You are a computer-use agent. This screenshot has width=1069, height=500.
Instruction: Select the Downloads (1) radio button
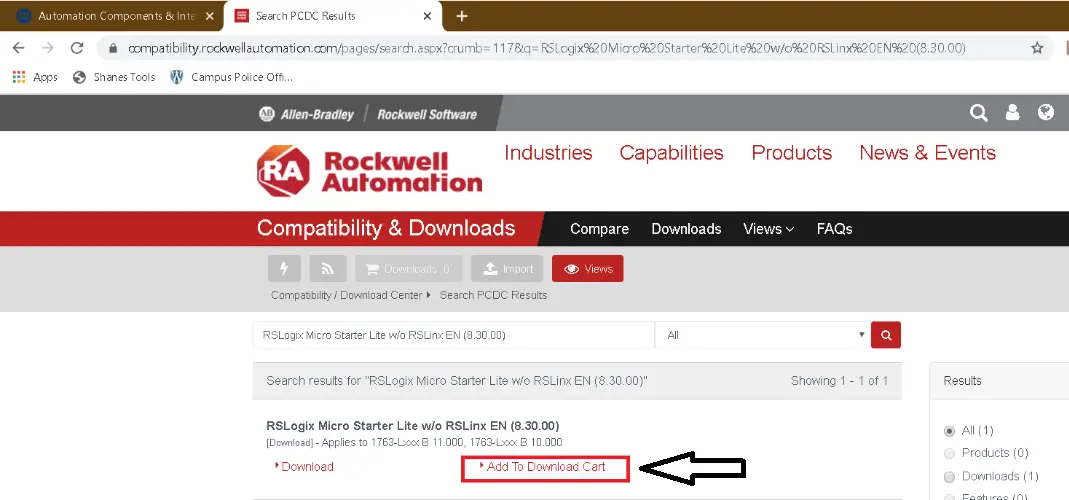click(x=949, y=476)
